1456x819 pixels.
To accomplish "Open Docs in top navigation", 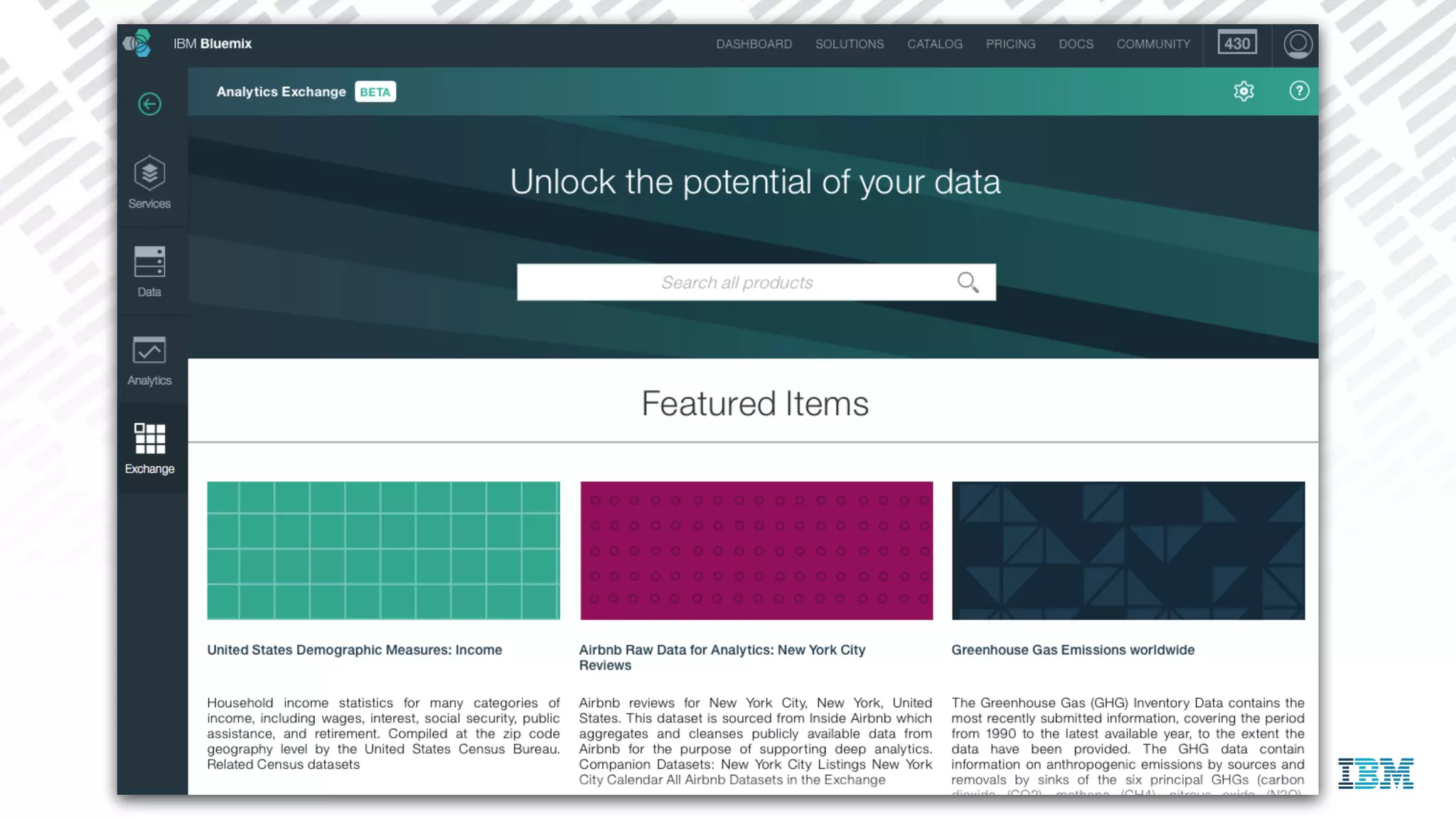I will click(x=1076, y=44).
